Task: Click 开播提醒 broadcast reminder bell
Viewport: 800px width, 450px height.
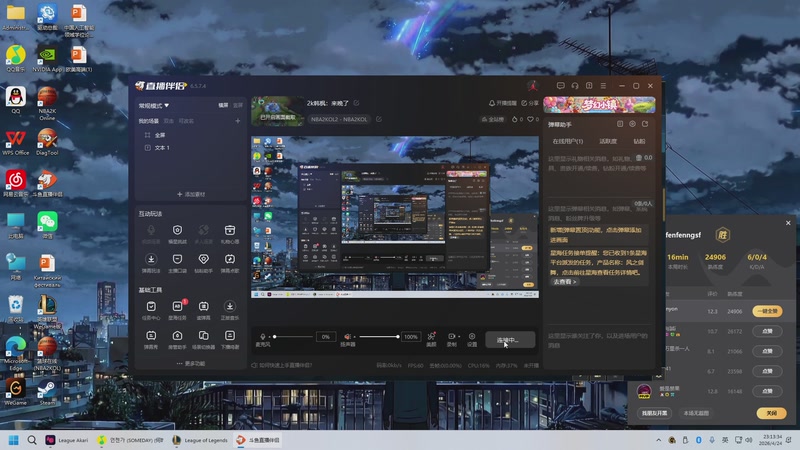Action: coord(503,103)
